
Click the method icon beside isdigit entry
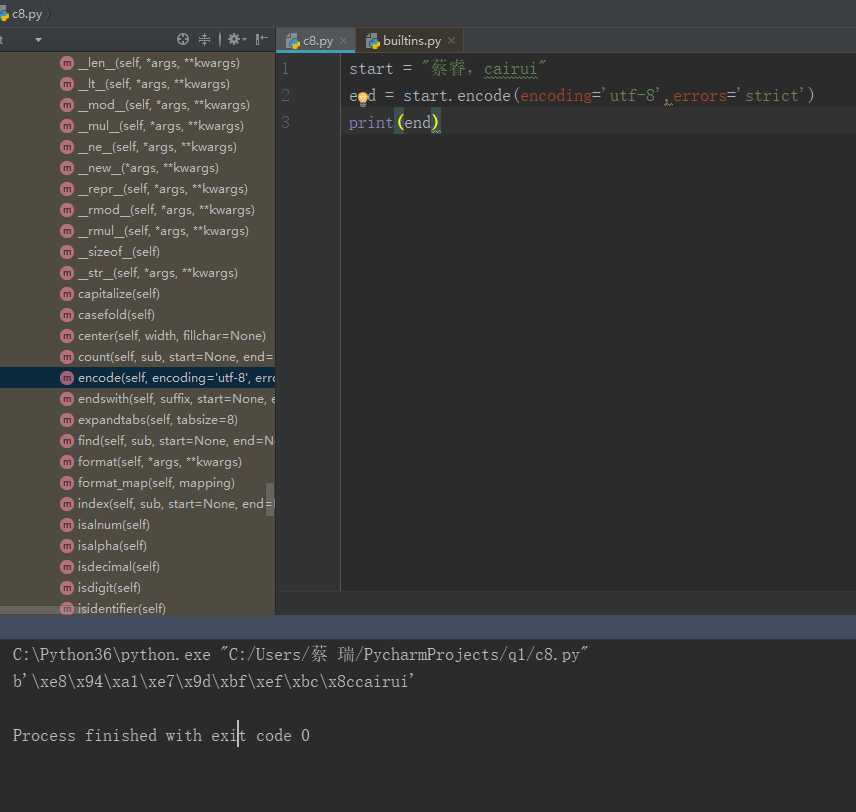tap(67, 588)
